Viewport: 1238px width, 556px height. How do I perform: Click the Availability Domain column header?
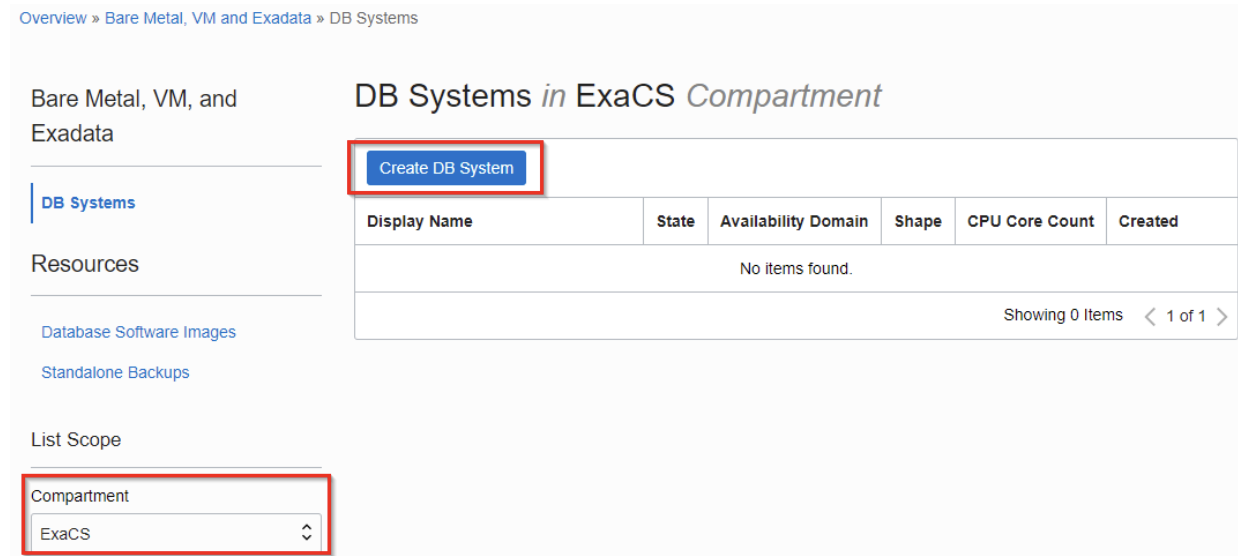click(x=793, y=222)
